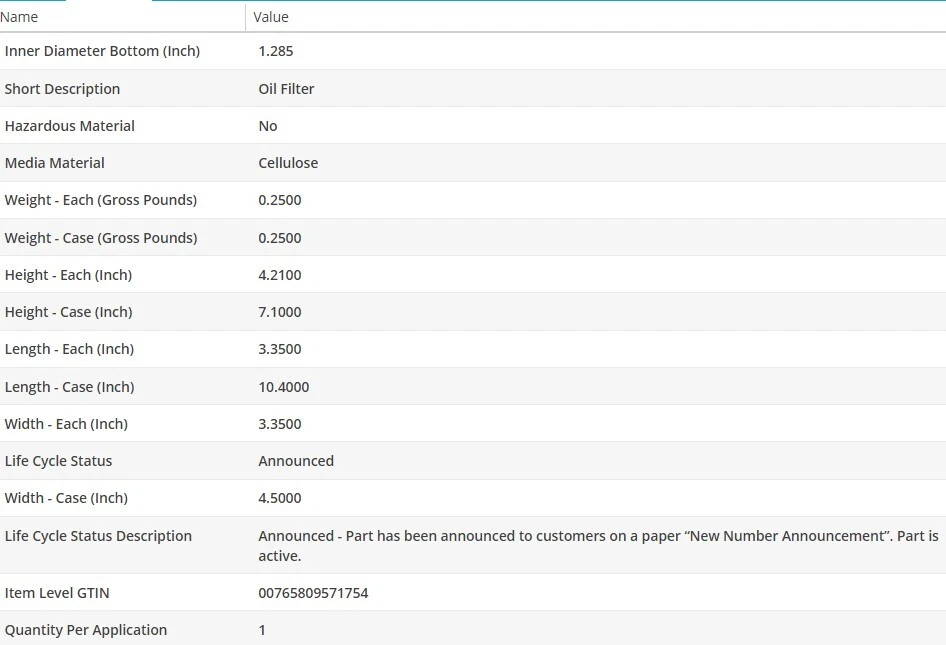The image size is (946, 645).
Task: Click Weight - Case (Gross Pounds) label
Action: tap(101, 238)
